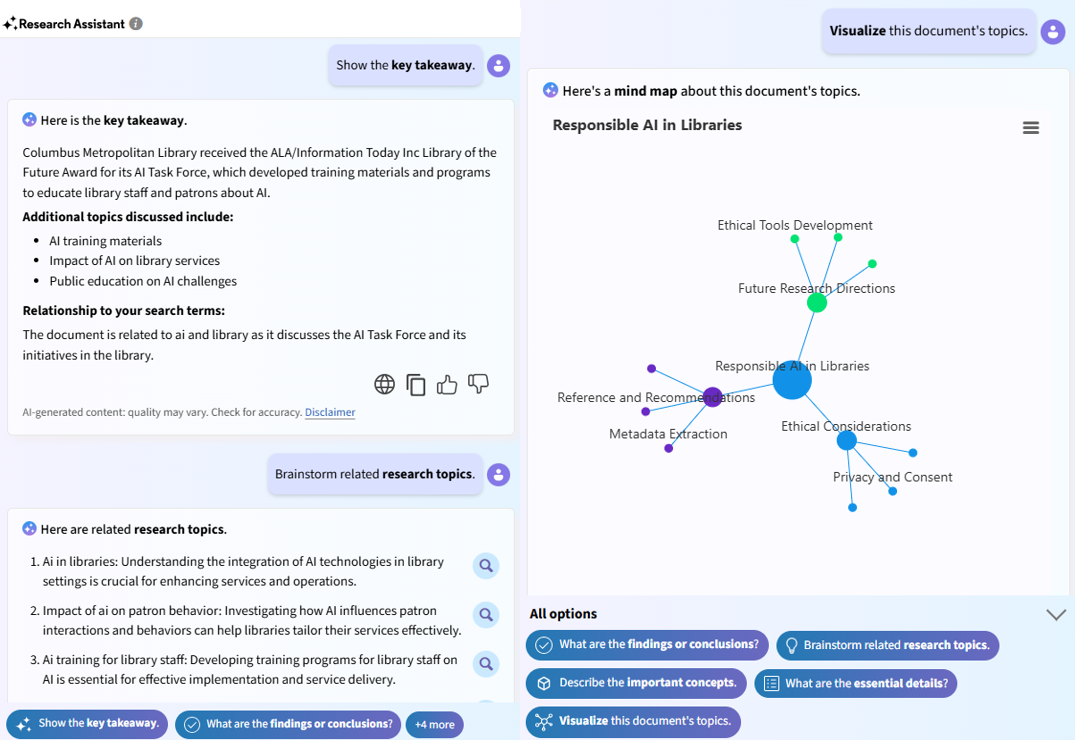Collapse the All options panel
This screenshot has height=745, width=1075.
pyautogui.click(x=1056, y=614)
